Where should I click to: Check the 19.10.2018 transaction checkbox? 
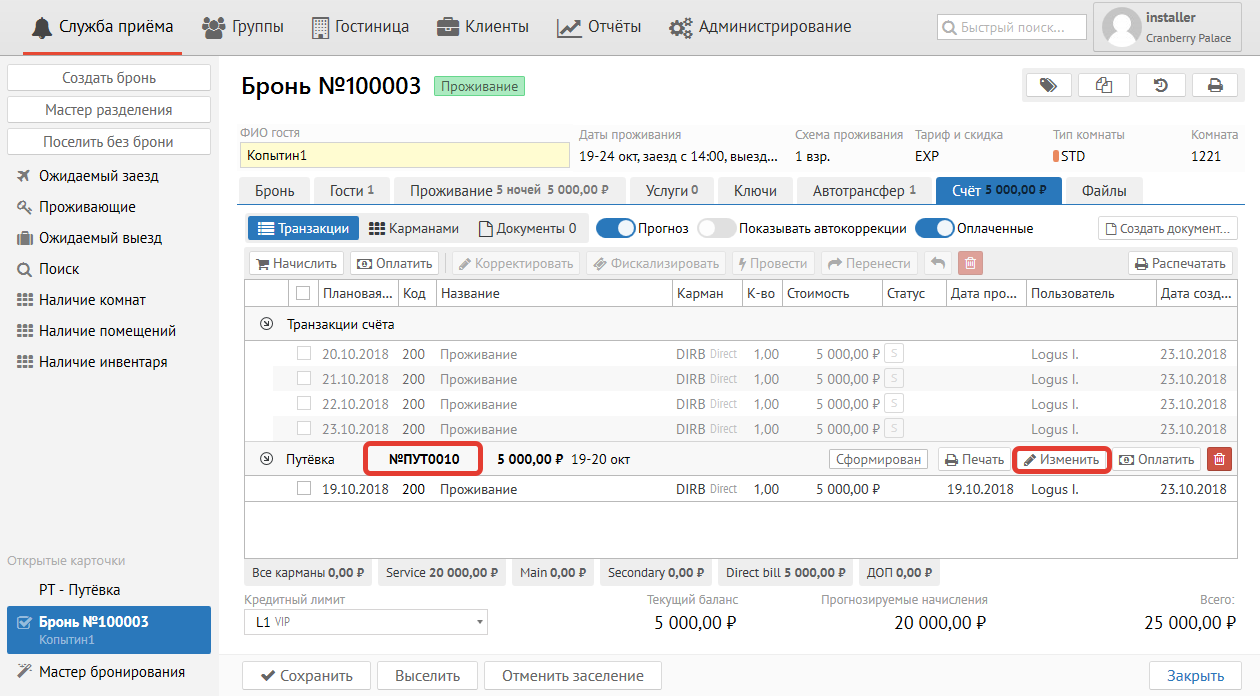tap(304, 489)
